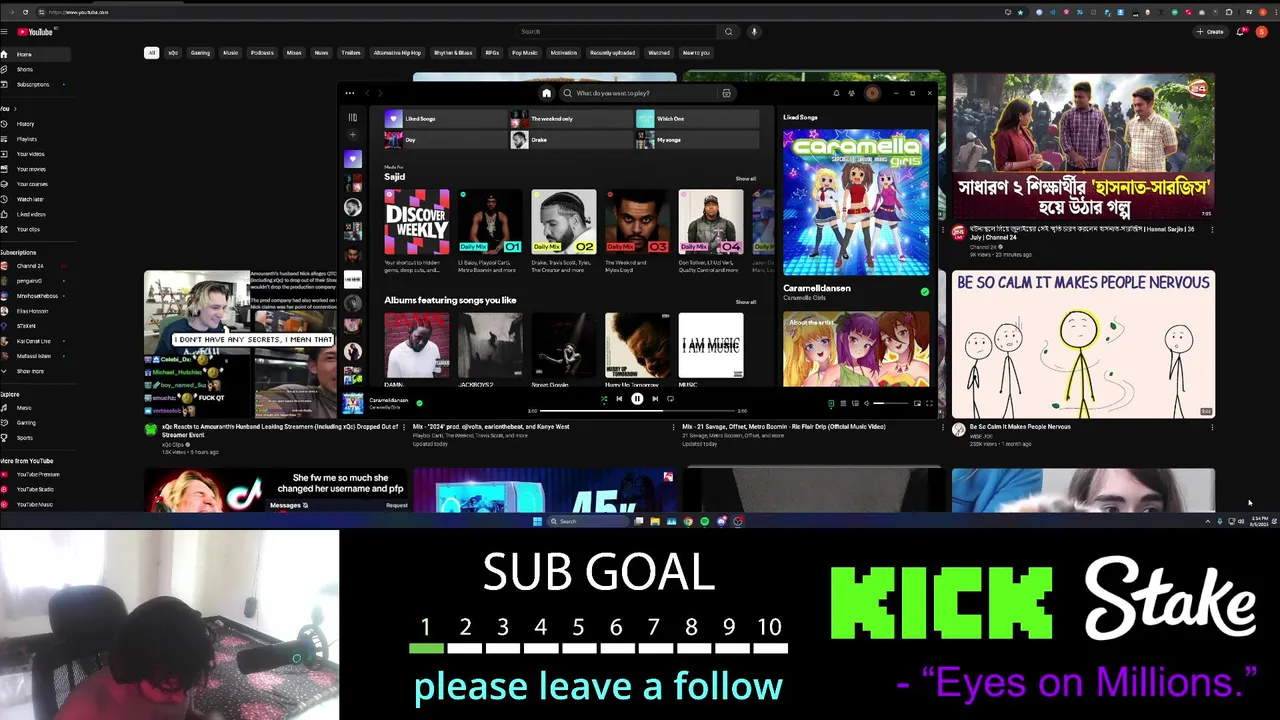Select News chip on YouTube
This screenshot has height=720, width=1280.
(x=321, y=53)
